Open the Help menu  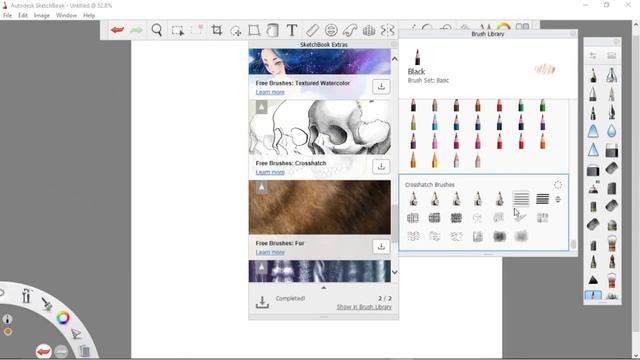[89, 16]
